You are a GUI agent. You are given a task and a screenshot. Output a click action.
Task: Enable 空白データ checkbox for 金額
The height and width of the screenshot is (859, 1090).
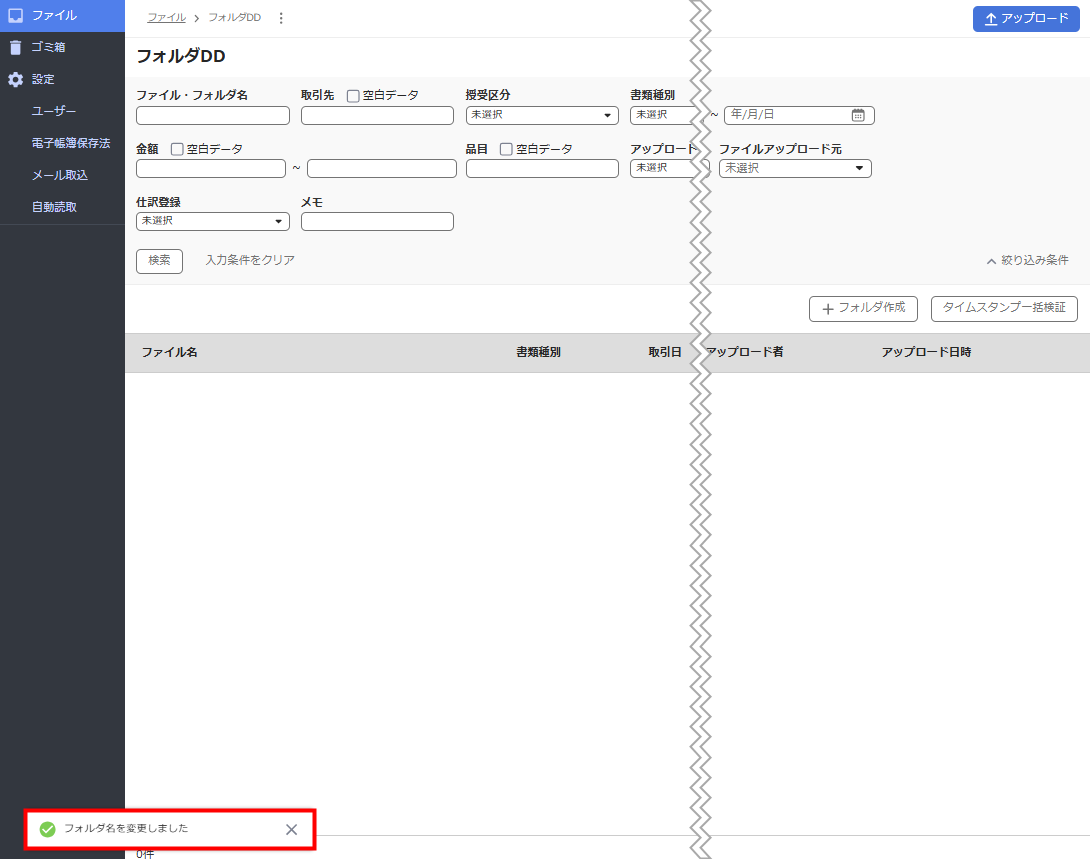point(177,149)
